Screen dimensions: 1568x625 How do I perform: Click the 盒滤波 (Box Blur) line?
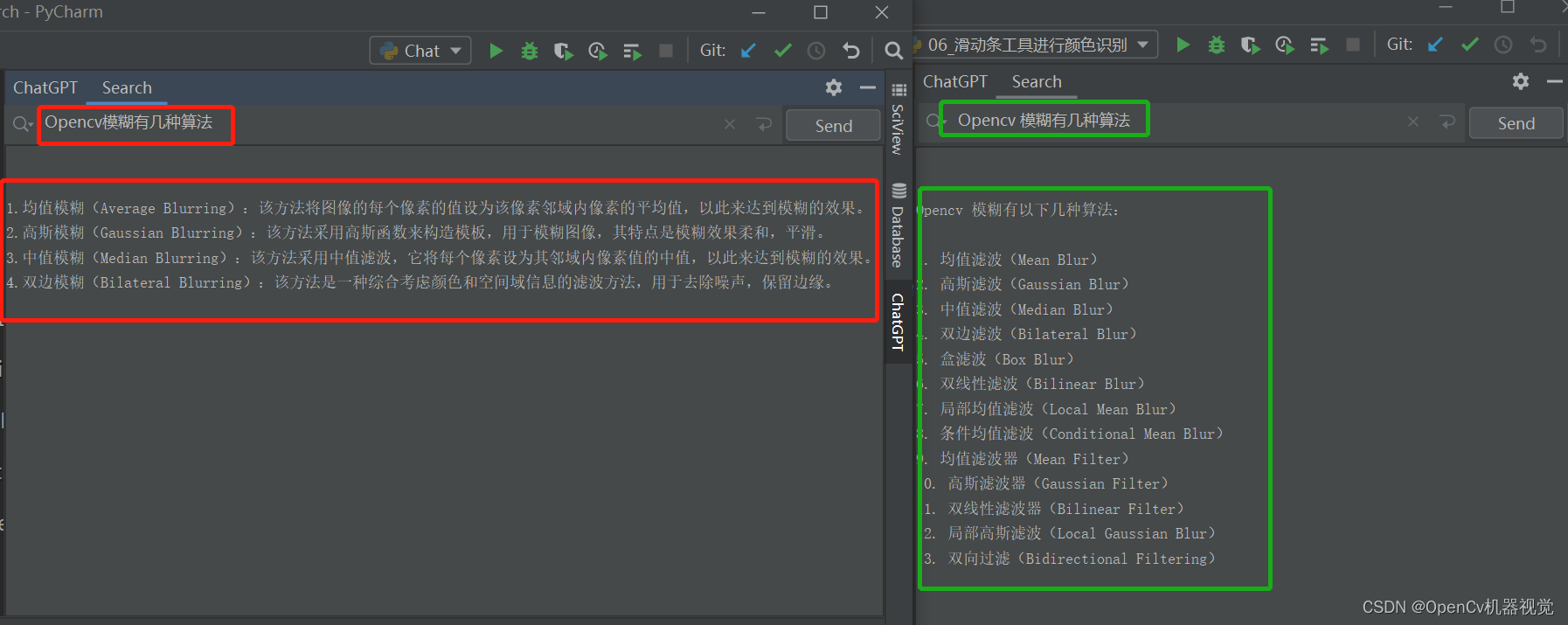(x=1000, y=359)
